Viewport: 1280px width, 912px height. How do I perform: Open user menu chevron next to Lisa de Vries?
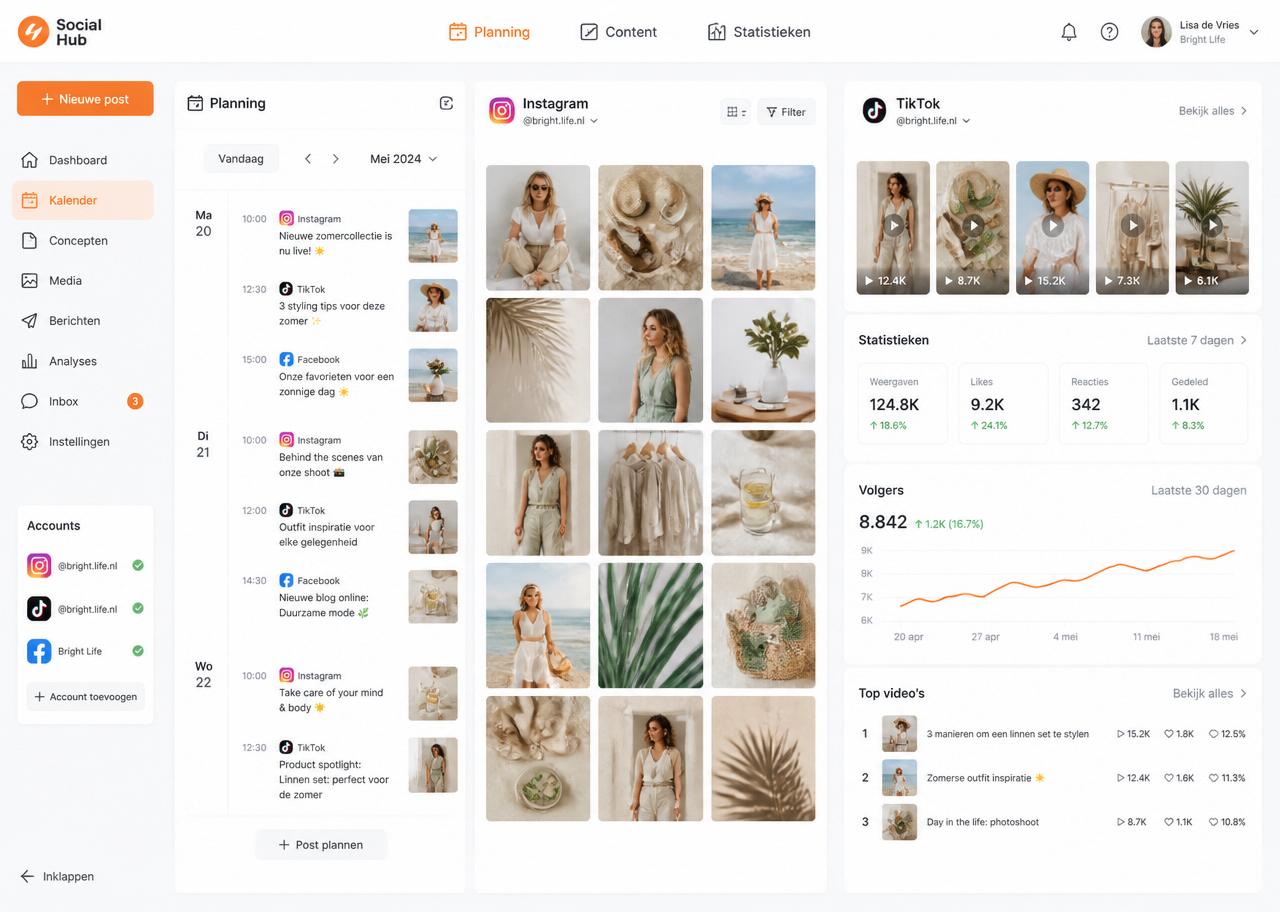[x=1253, y=33]
